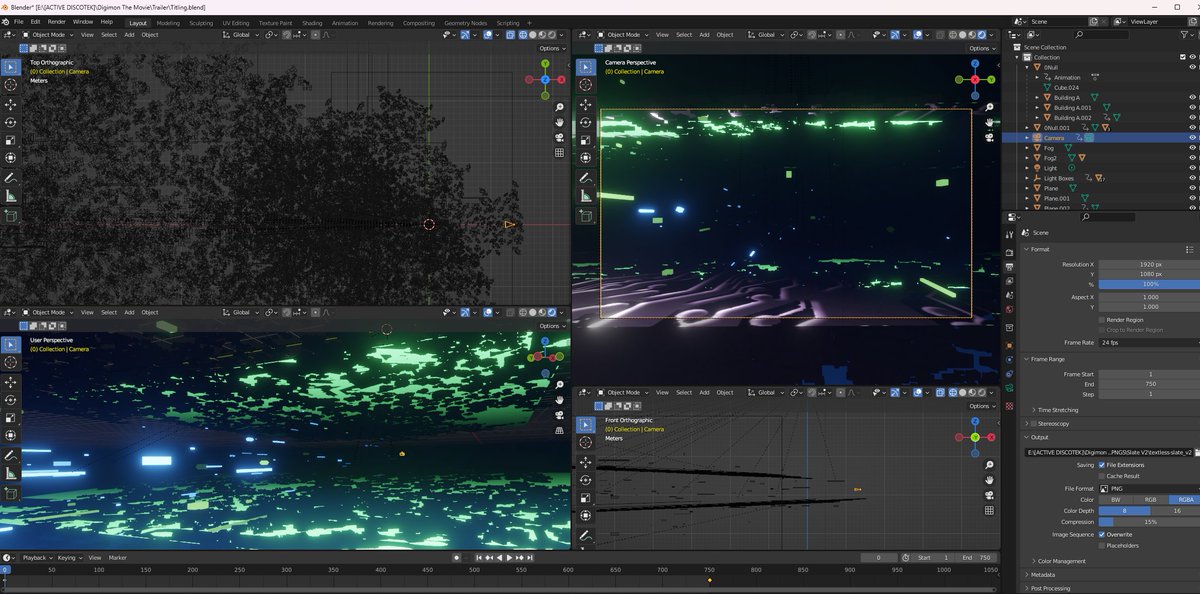Select Annotate tool in Top Orthographic viewport
This screenshot has height=594, width=1200.
click(11, 177)
